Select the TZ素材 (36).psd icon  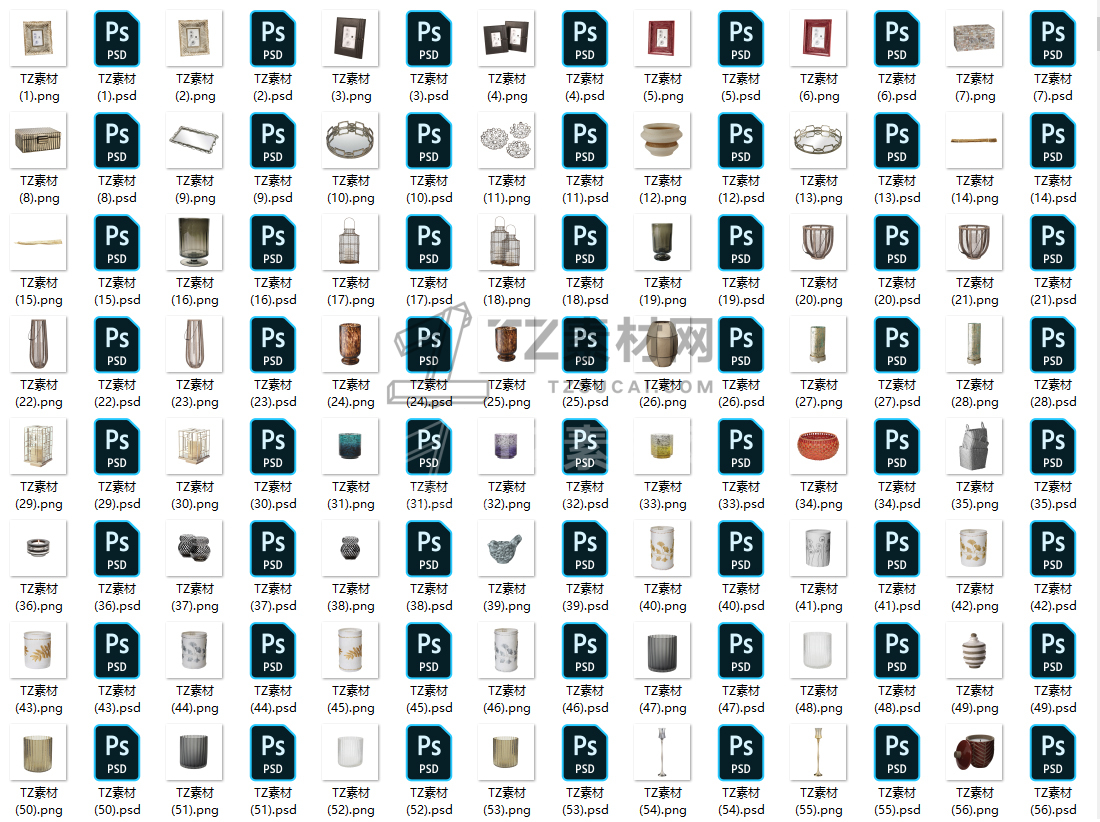pos(117,548)
